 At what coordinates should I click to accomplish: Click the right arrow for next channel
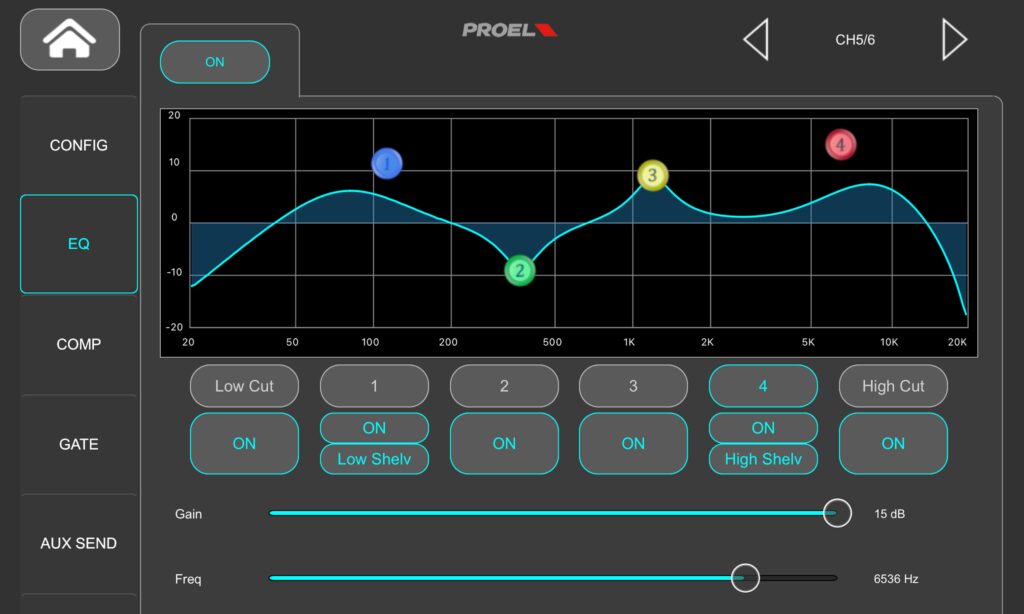(954, 40)
